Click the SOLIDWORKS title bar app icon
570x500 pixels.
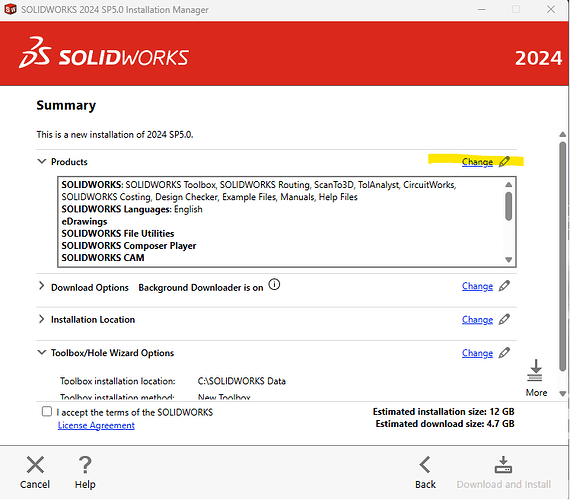pyautogui.click(x=10, y=9)
